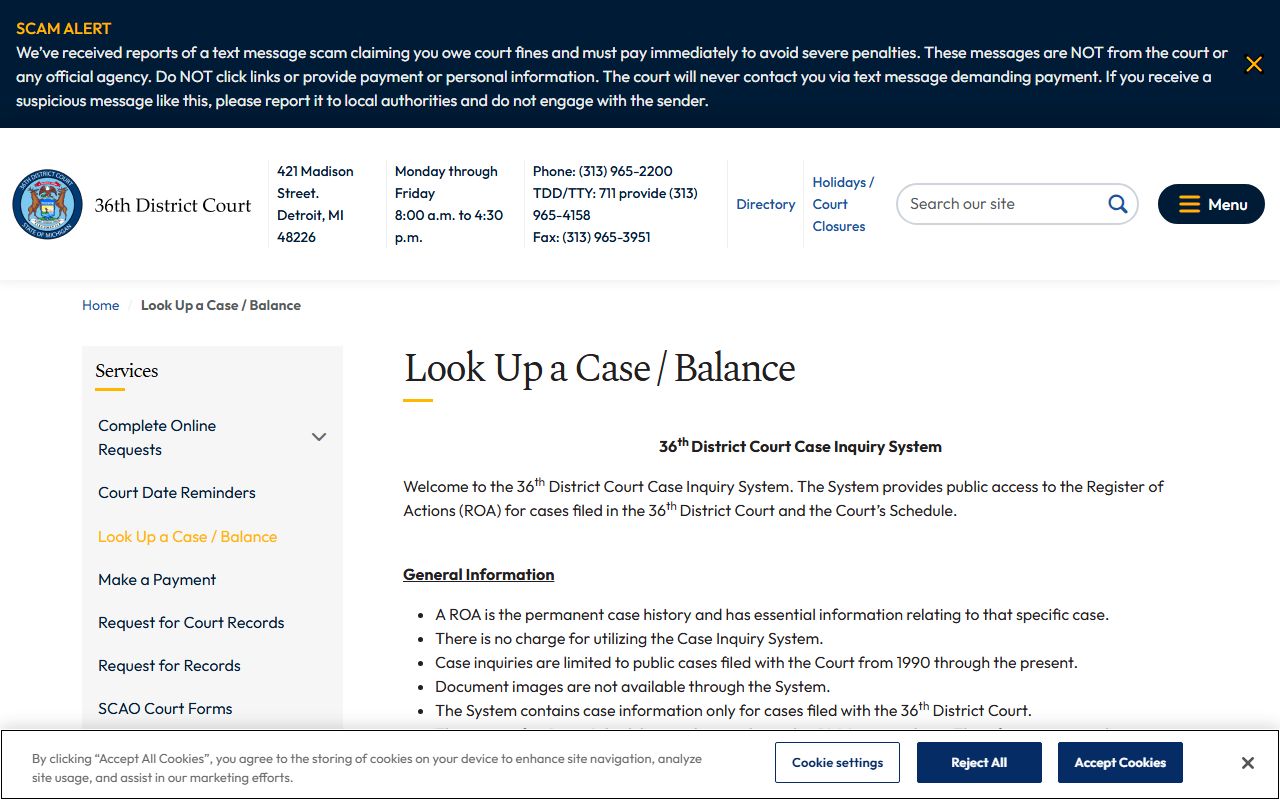
Task: Expand the Complete Online Requests submenu
Action: click(319, 437)
